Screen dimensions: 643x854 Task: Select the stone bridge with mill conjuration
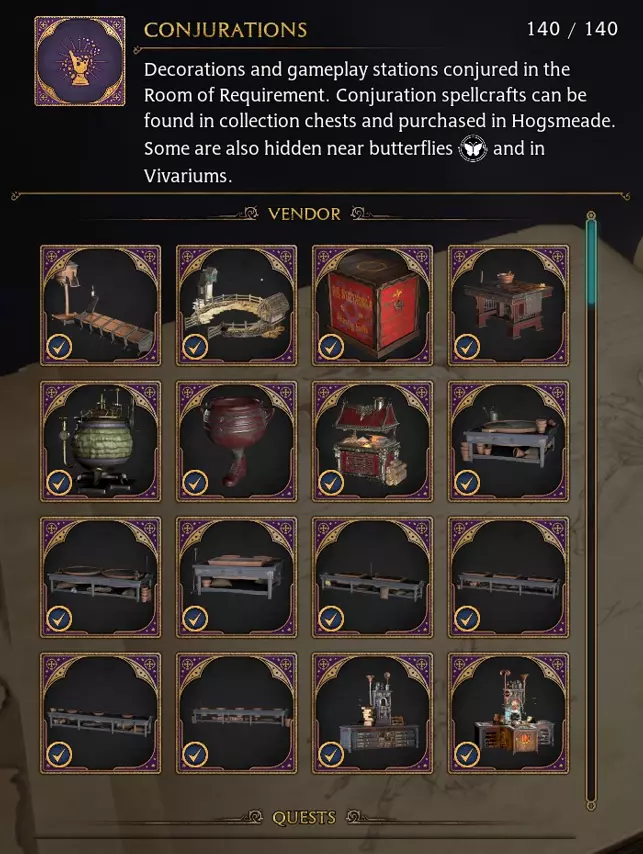[236, 305]
